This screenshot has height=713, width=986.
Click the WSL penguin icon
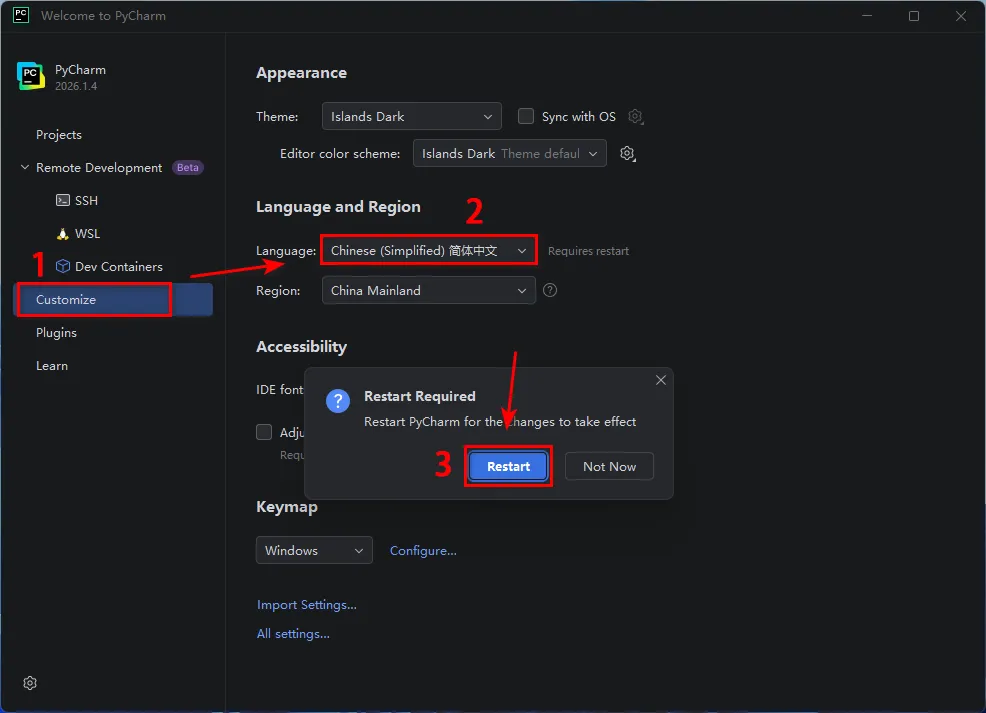click(x=63, y=234)
